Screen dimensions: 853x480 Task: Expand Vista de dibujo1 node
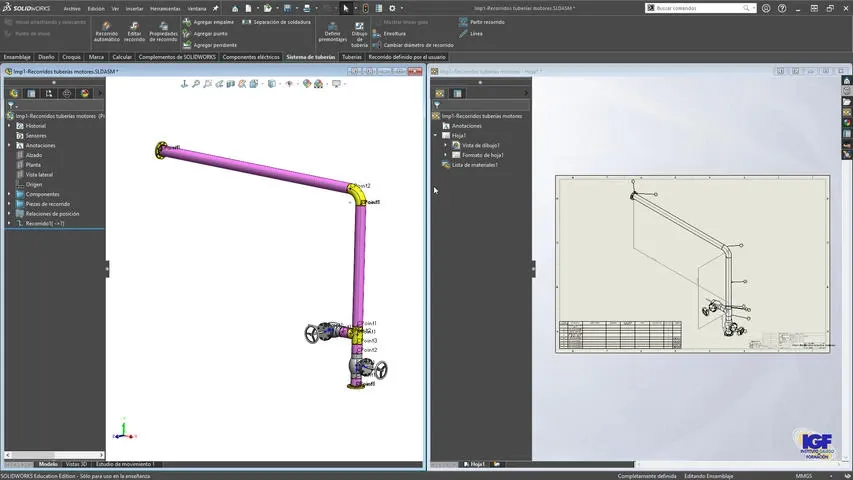446,145
